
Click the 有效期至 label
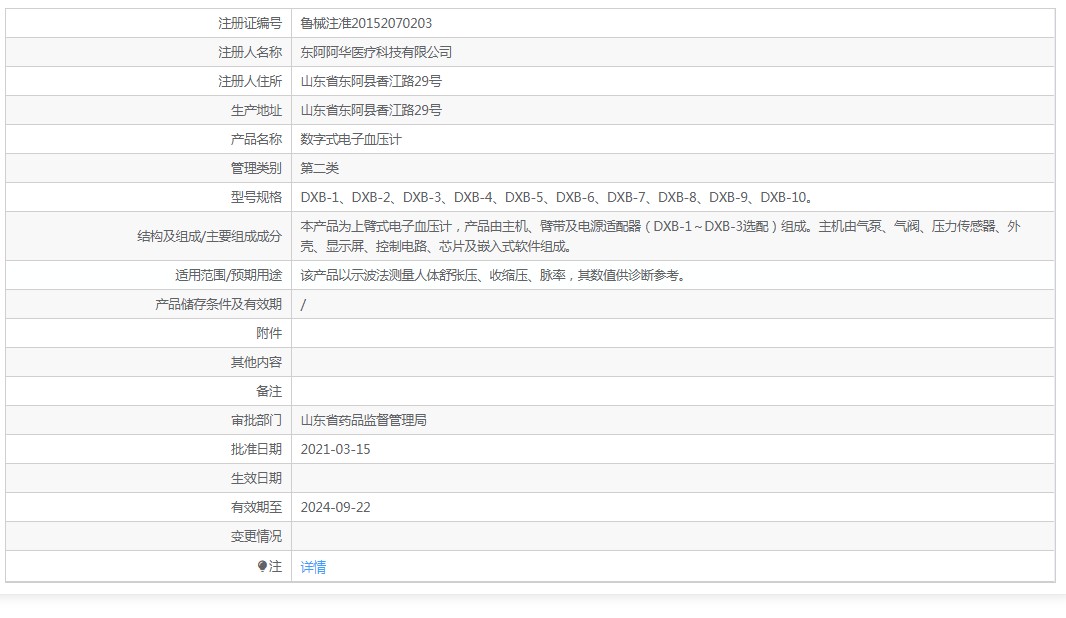coord(256,507)
